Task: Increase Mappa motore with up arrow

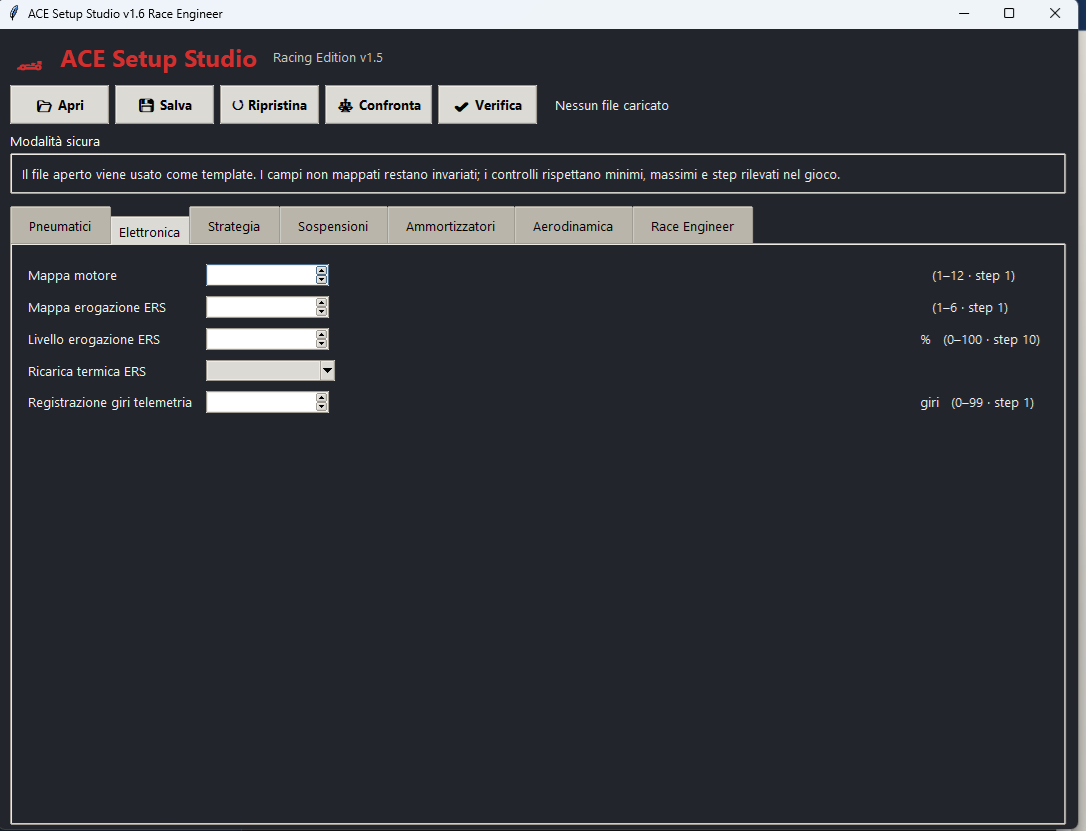Action: point(321,271)
